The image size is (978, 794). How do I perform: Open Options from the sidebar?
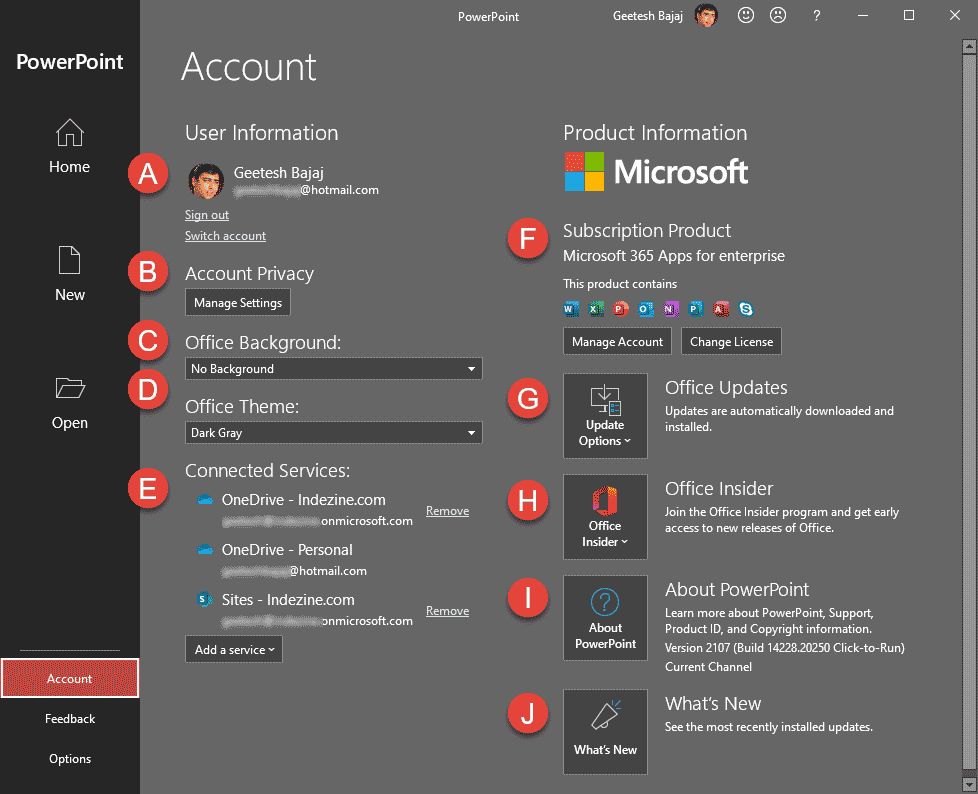[x=70, y=758]
